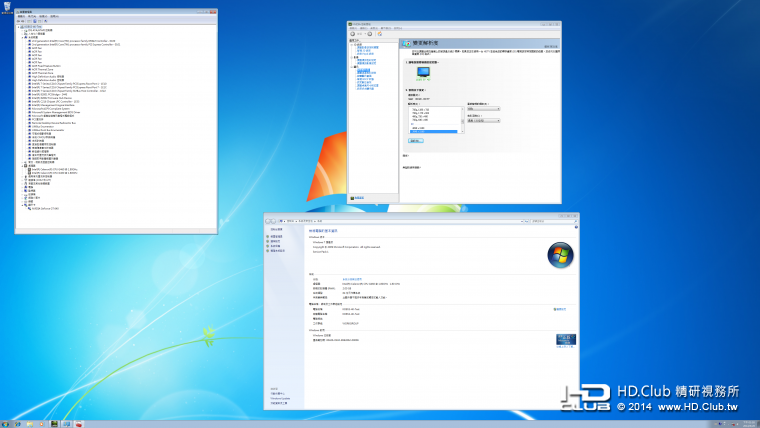Open 行動作業中心 link in System sidebar

pos(278,394)
